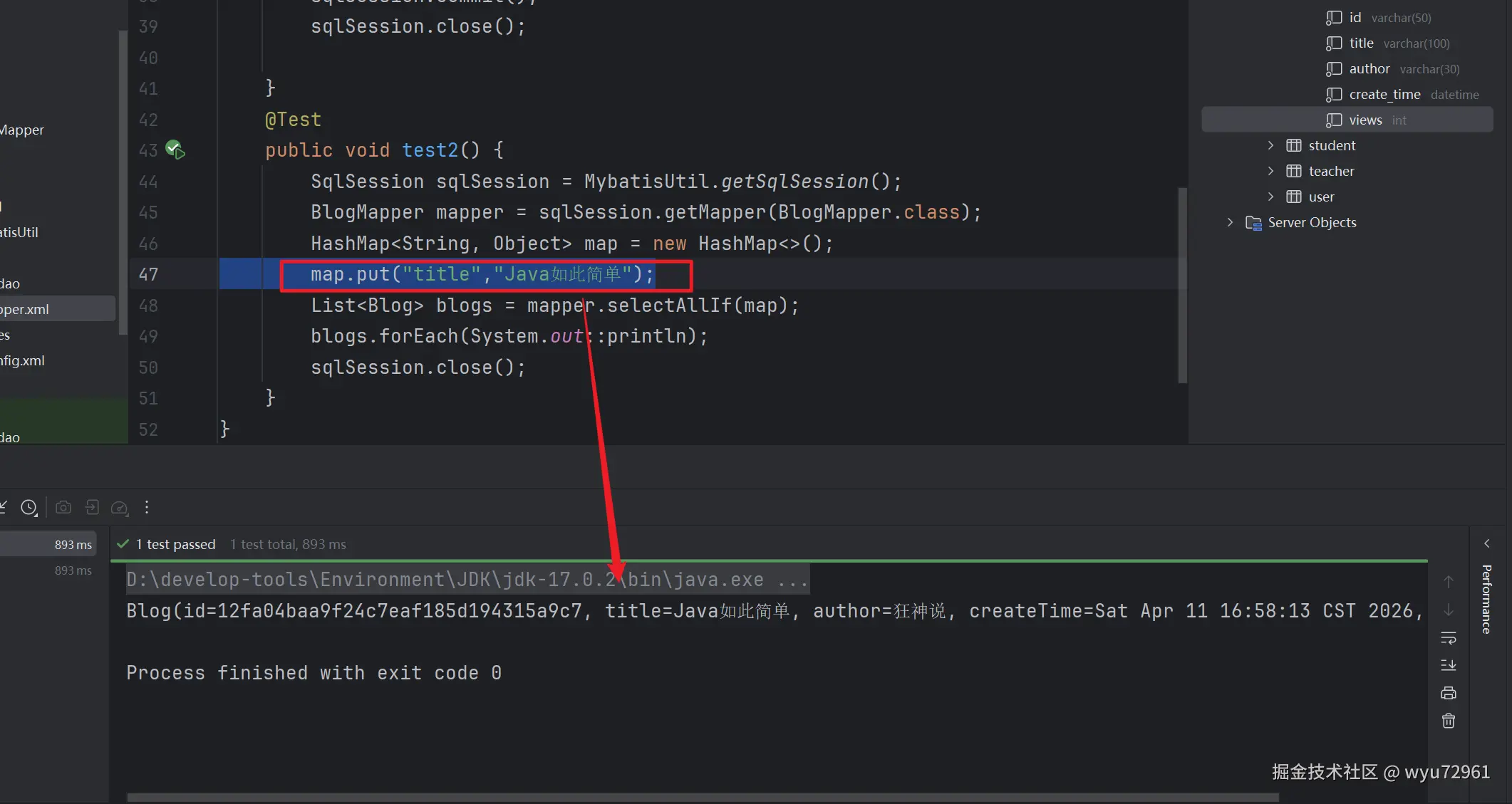Screen dimensions: 1512x804
Task: Select the views int column
Action: (x=1365, y=120)
